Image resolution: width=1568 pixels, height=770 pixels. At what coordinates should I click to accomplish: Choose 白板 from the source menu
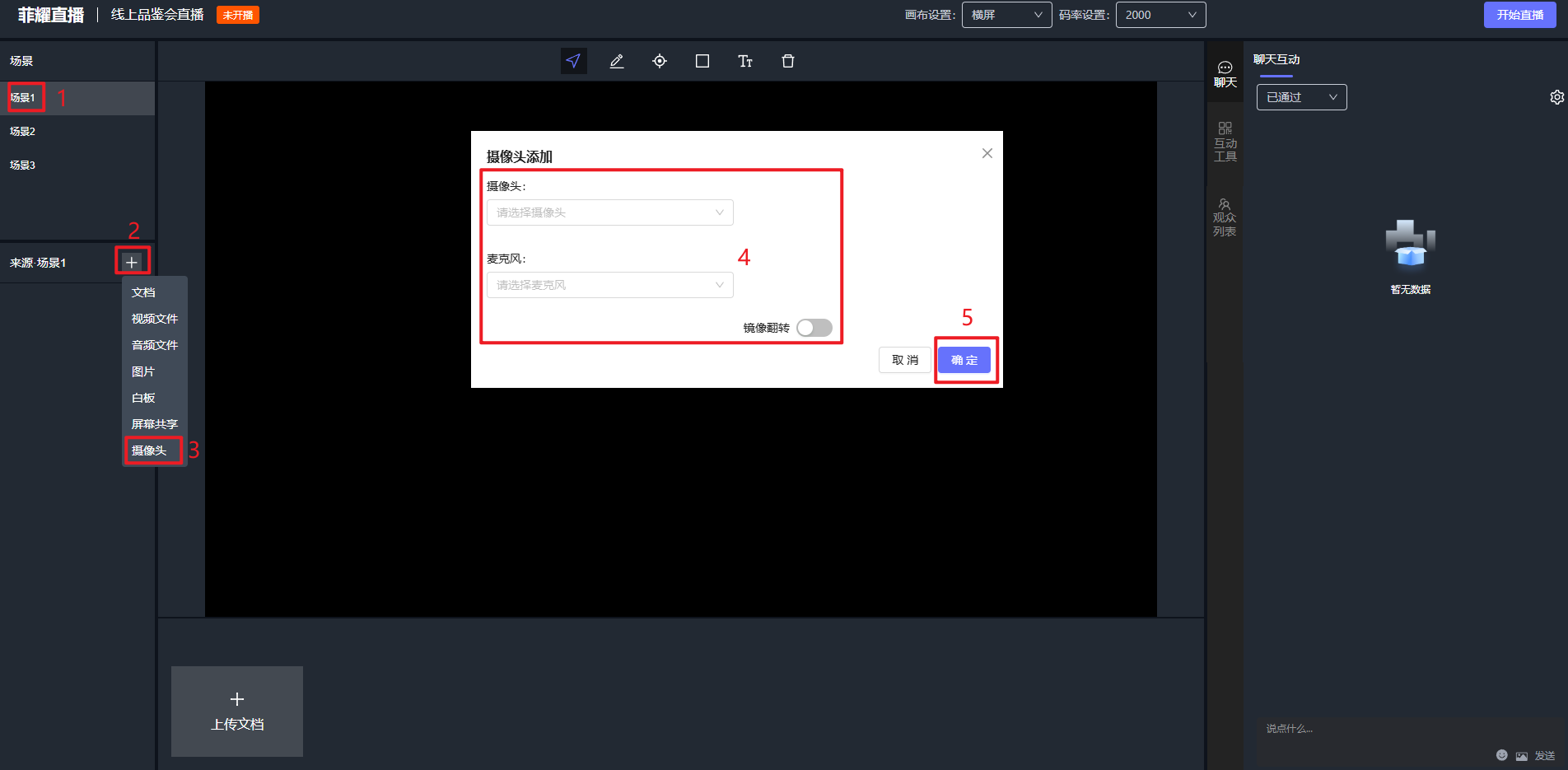(143, 398)
